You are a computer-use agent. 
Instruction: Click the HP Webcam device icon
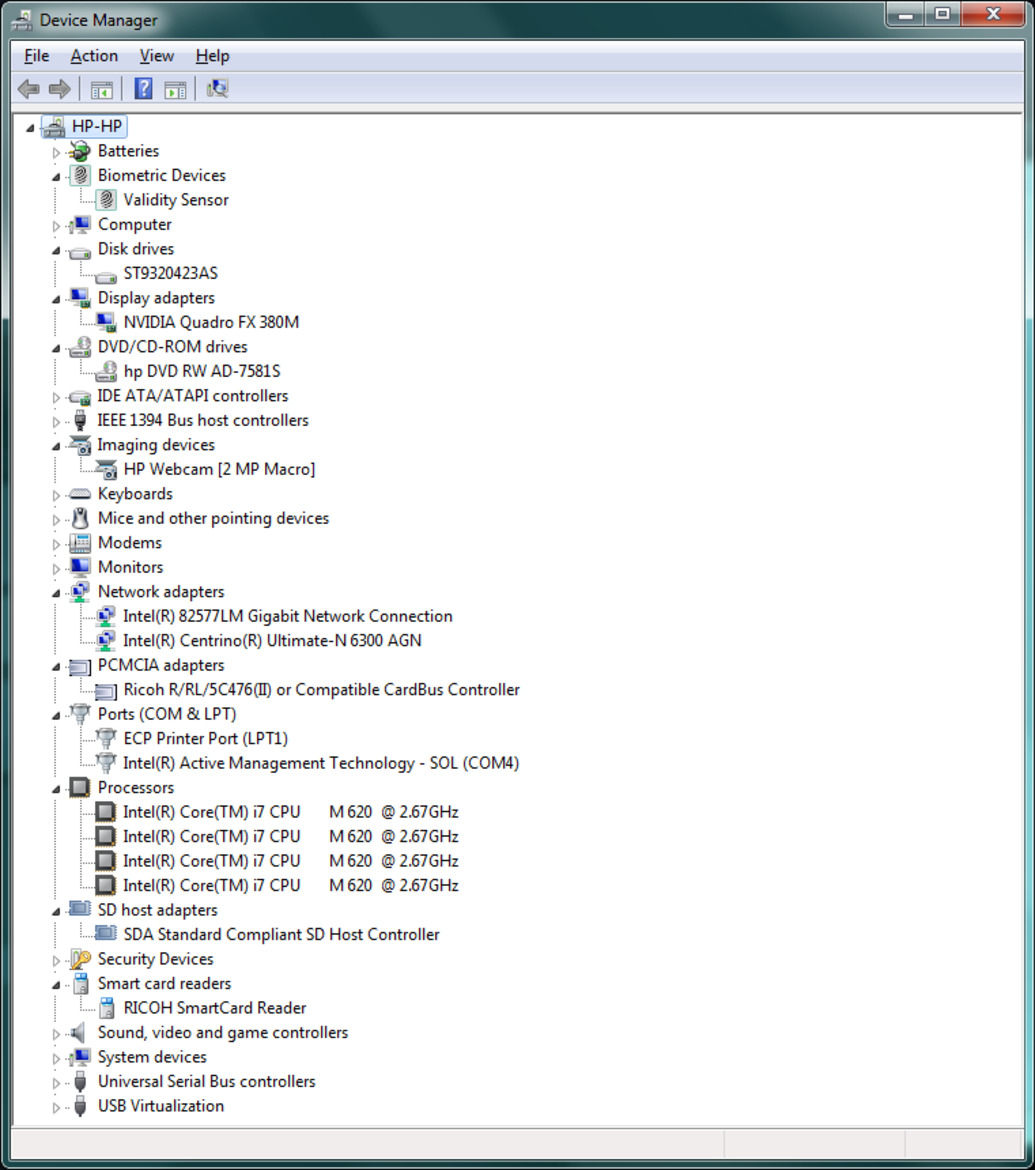pyautogui.click(x=106, y=469)
